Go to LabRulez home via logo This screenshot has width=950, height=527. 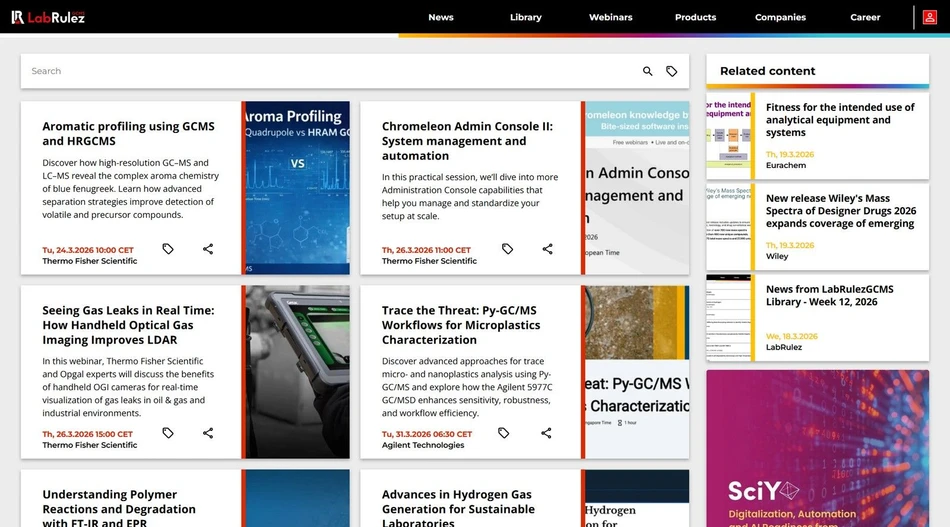coord(48,17)
